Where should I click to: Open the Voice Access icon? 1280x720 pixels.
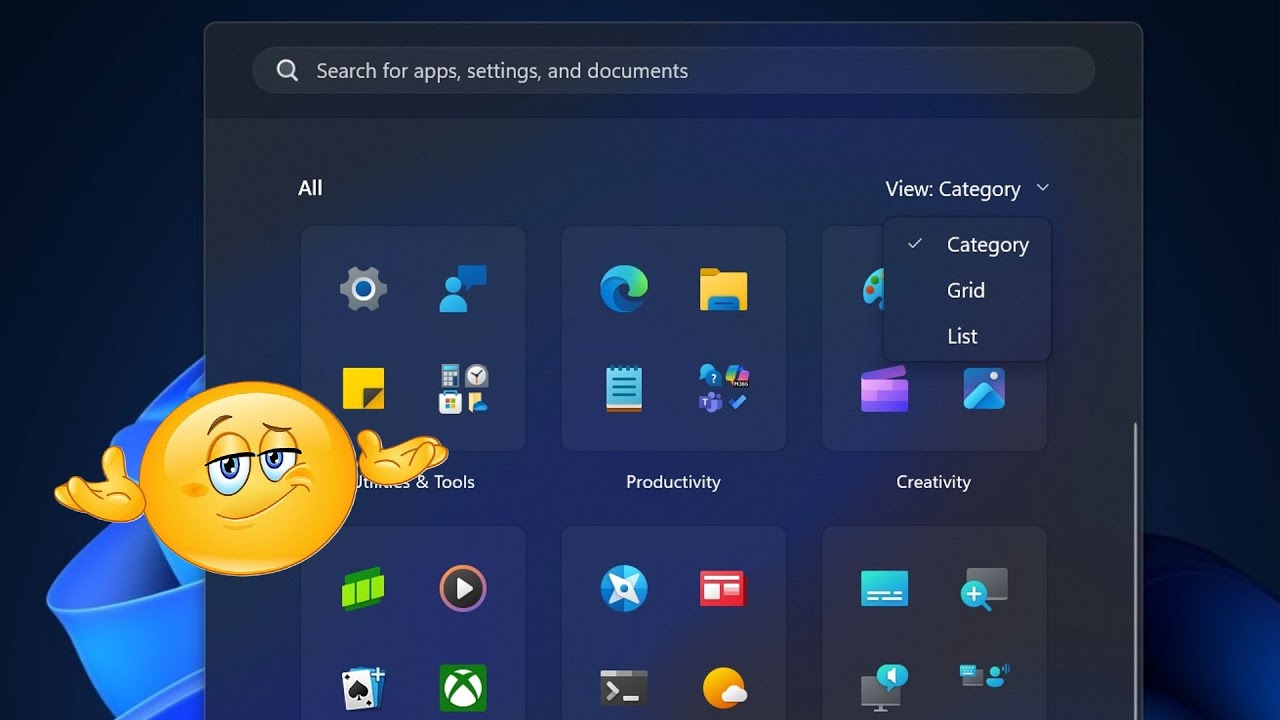coord(984,676)
